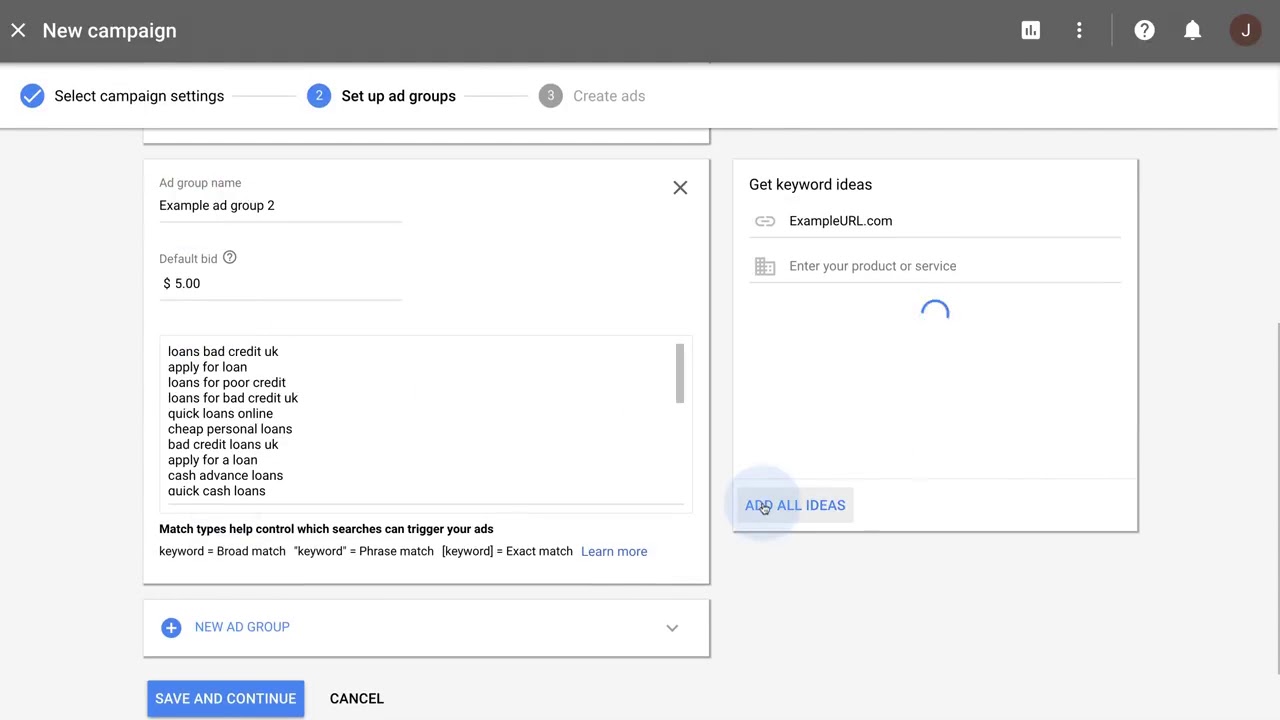
Task: Select keyword line 'loans bad credit uk'
Action: (x=223, y=352)
